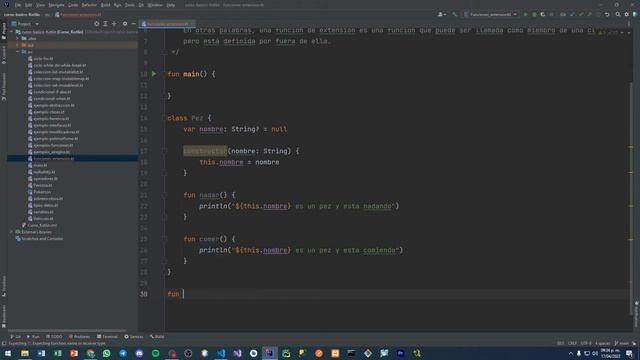
Task: Expand External Libraries node
Action: click(12, 232)
